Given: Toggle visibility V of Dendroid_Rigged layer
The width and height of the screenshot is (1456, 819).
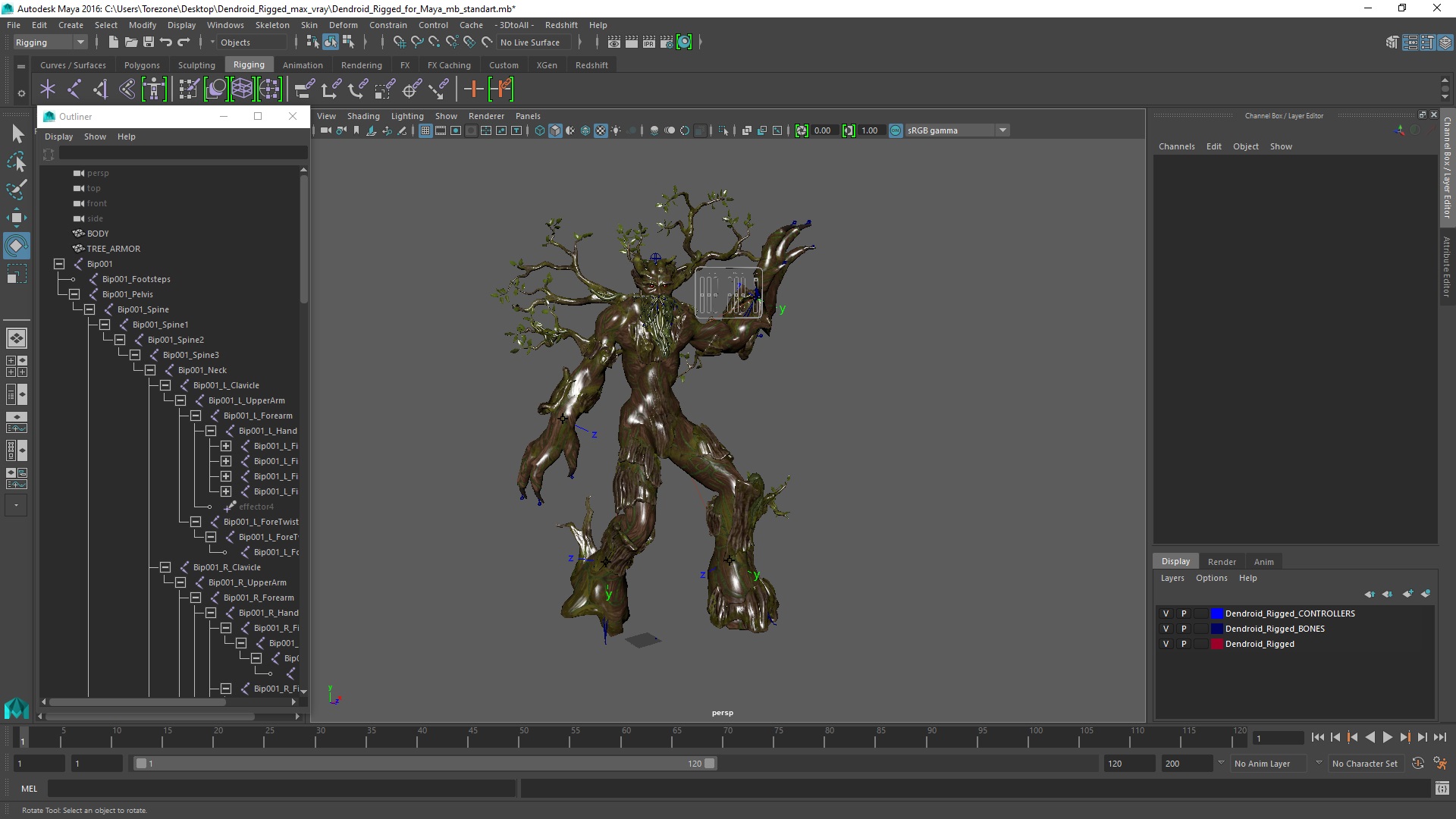Looking at the screenshot, I should click(1166, 644).
